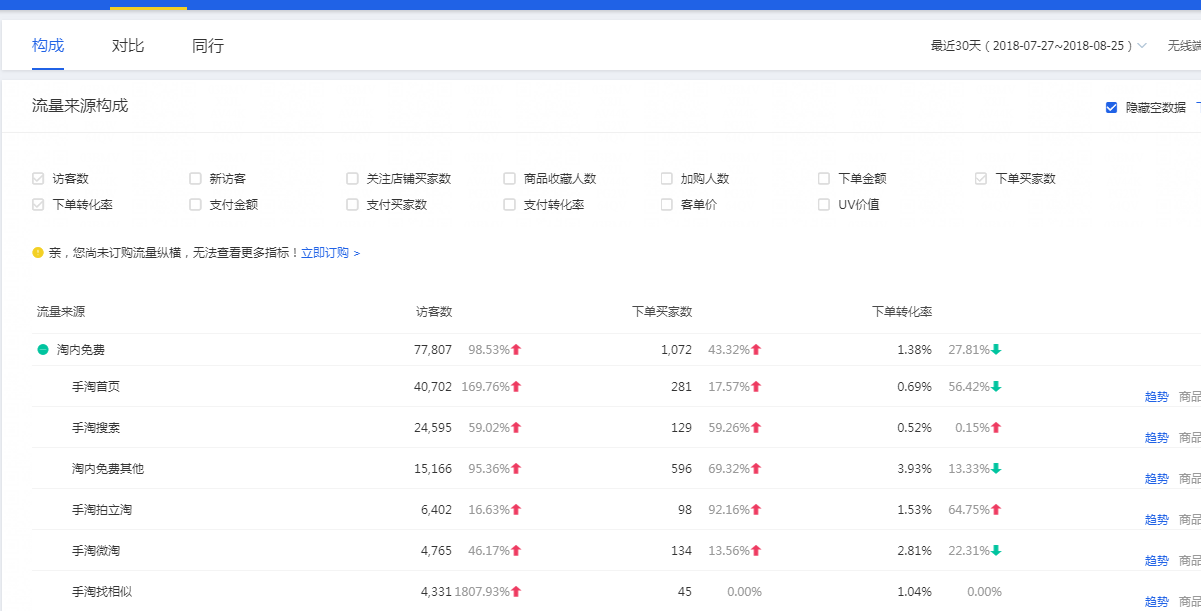The height and width of the screenshot is (611, 1201).
Task: Click red up arrow beside 手淘搜索 buyers 59.26%
Action: [756, 428]
